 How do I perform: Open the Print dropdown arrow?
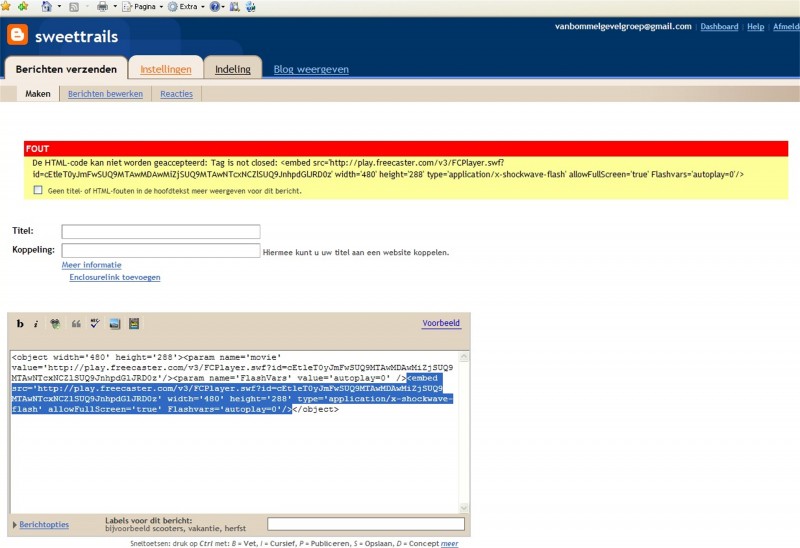pos(115,7)
